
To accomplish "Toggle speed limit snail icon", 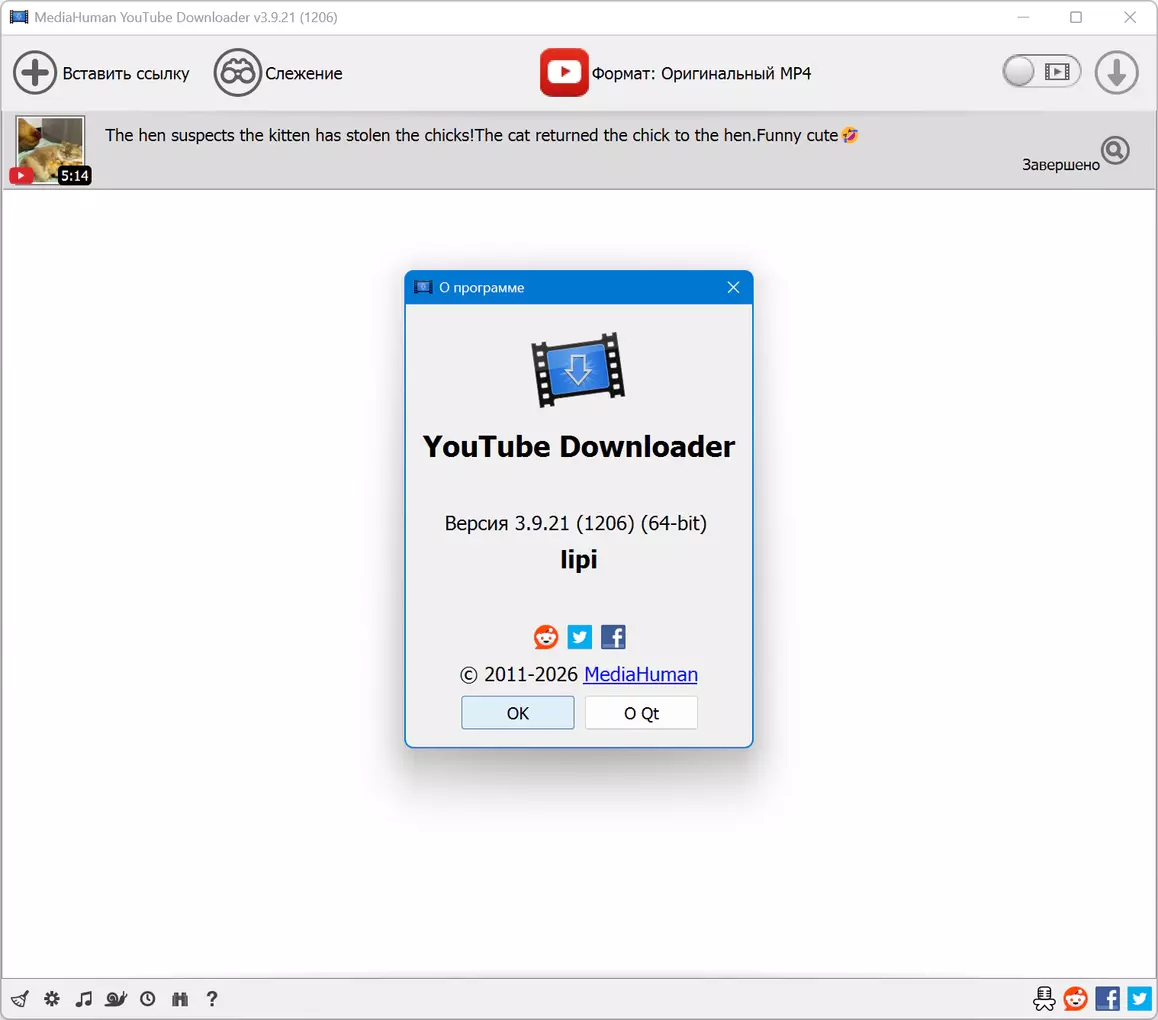I will coord(115,999).
